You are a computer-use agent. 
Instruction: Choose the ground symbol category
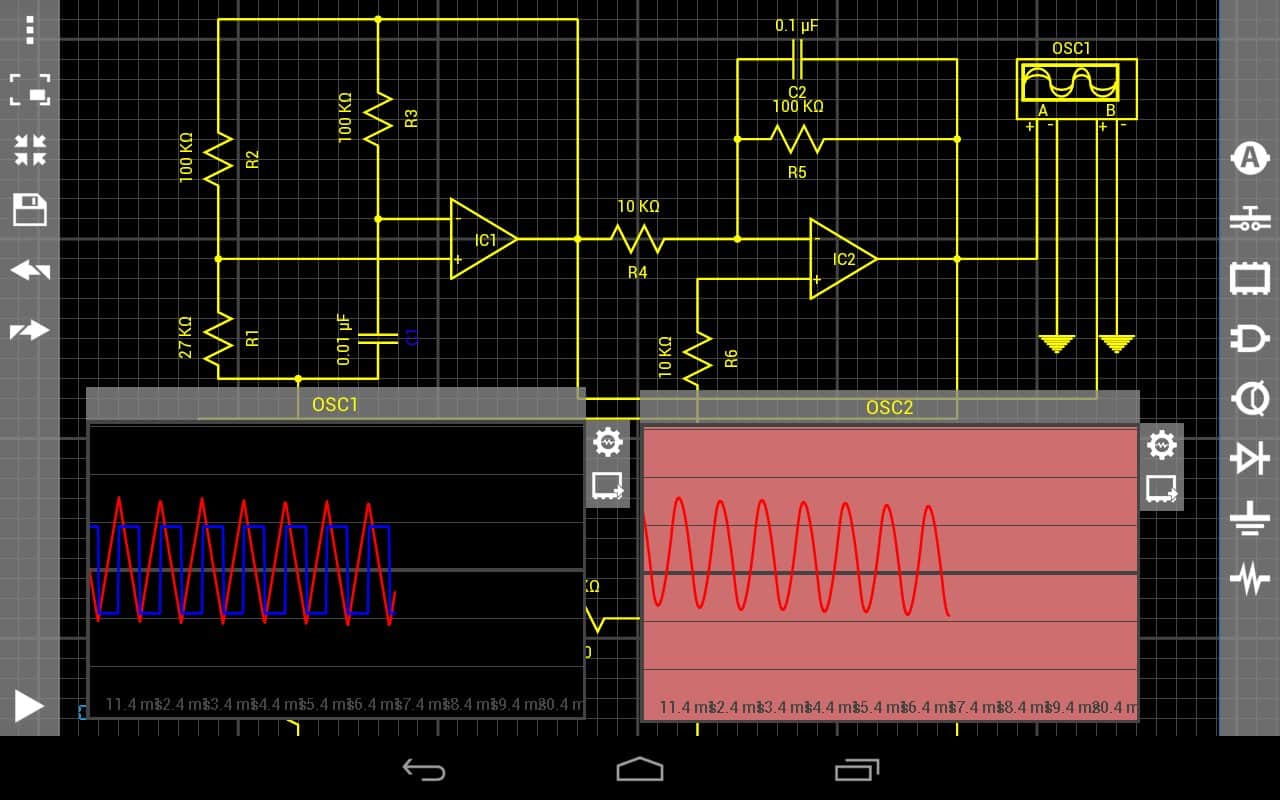click(1249, 519)
